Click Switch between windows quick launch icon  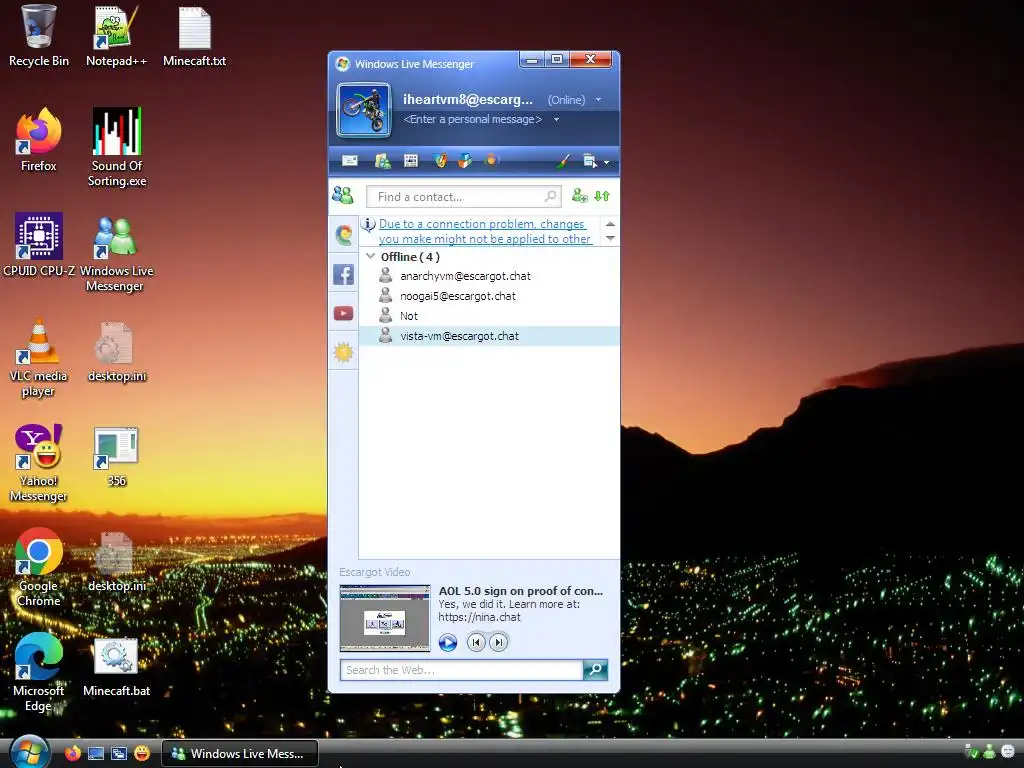click(119, 754)
